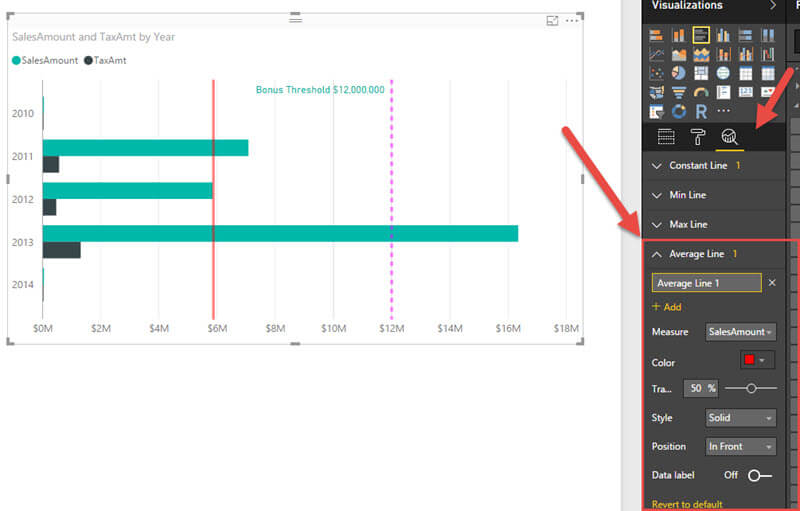The width and height of the screenshot is (800, 511).
Task: Select the Funnel visual
Action: click(679, 92)
